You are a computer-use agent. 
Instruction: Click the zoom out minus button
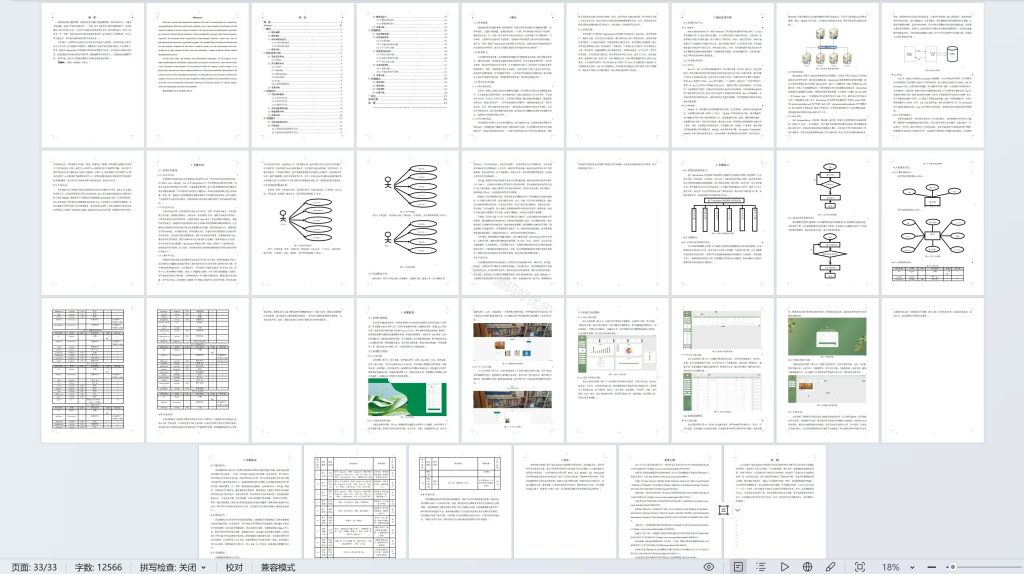click(x=932, y=567)
